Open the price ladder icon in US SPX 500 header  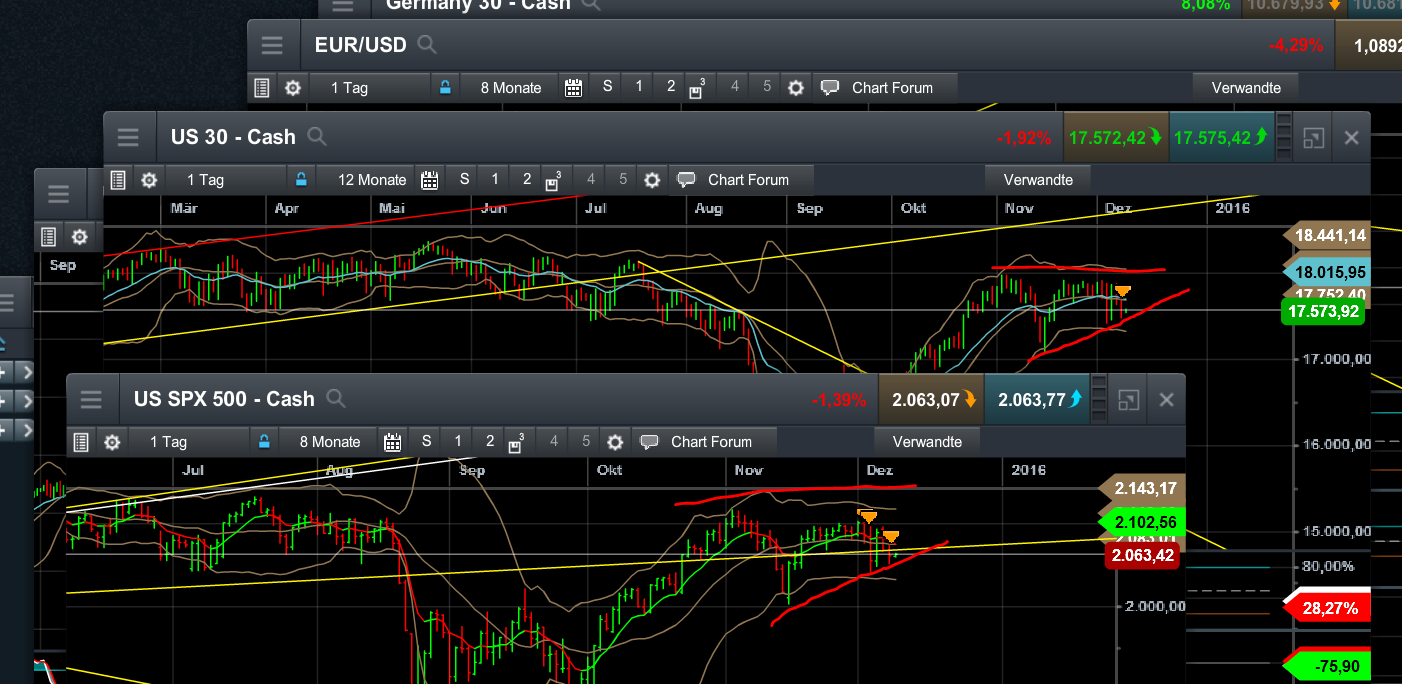(1099, 400)
